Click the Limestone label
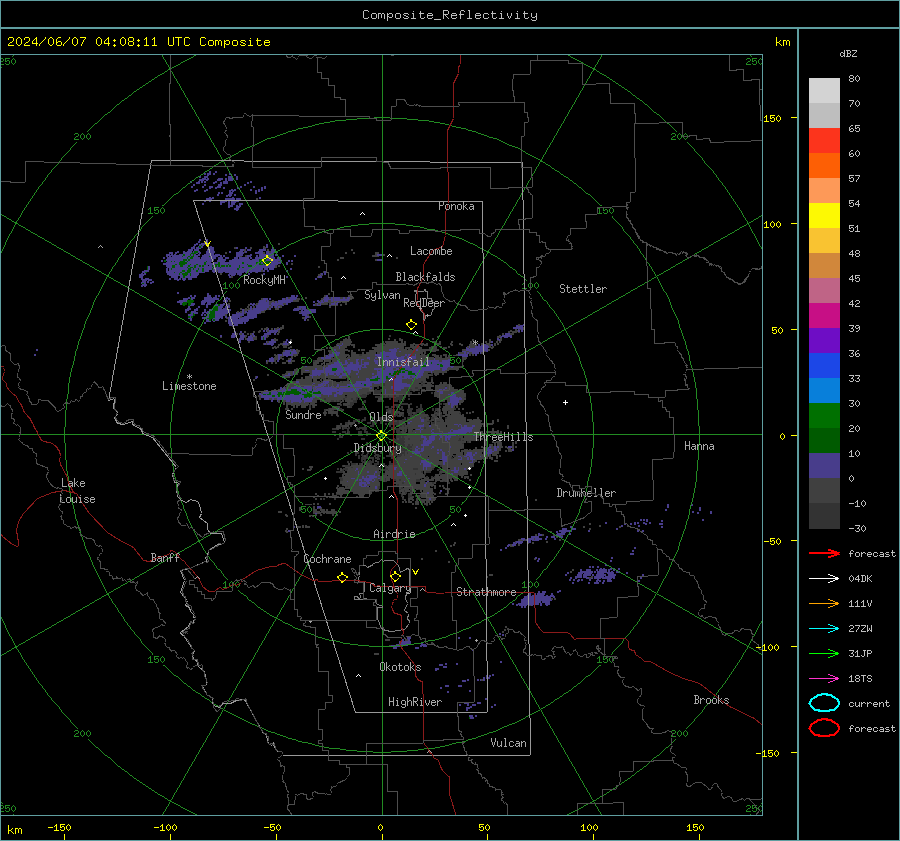Viewport: 900px width, 841px height. (x=189, y=386)
